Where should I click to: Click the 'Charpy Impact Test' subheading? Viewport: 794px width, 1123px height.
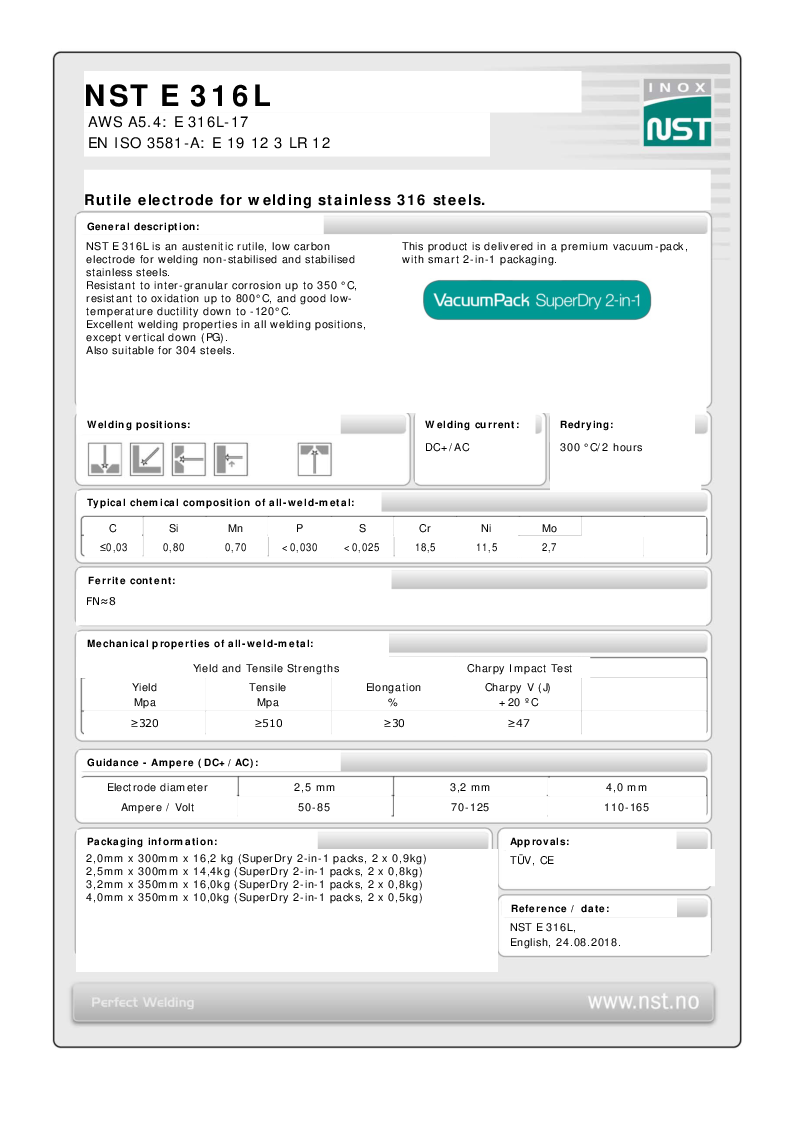coord(520,668)
